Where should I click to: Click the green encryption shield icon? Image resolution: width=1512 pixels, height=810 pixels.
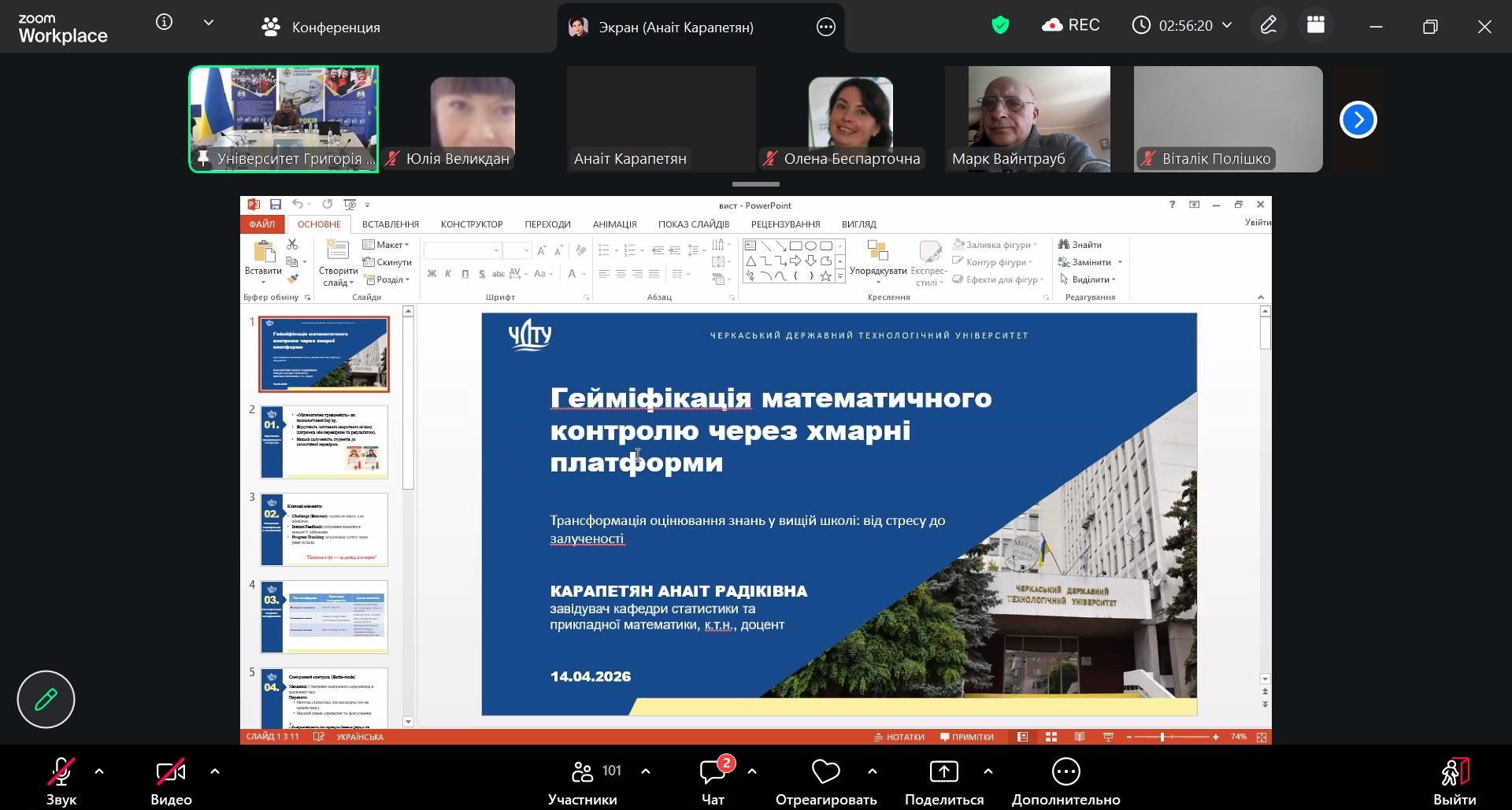1000,26
